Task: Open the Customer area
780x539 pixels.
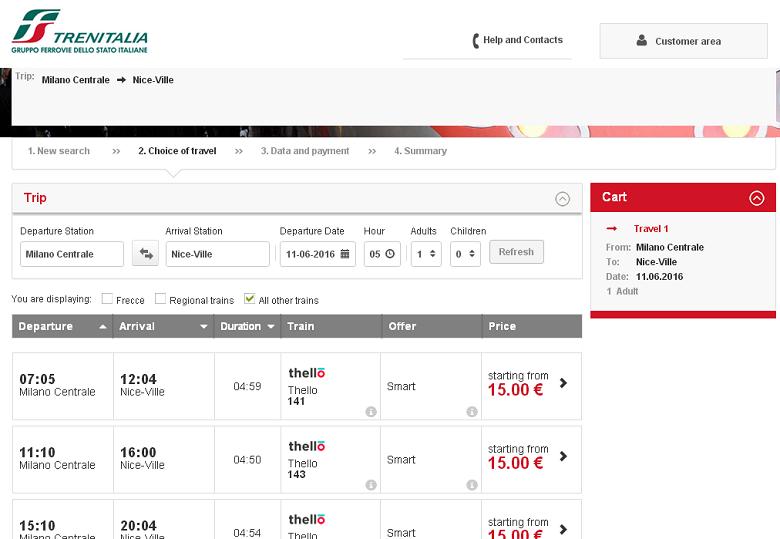Action: (683, 41)
